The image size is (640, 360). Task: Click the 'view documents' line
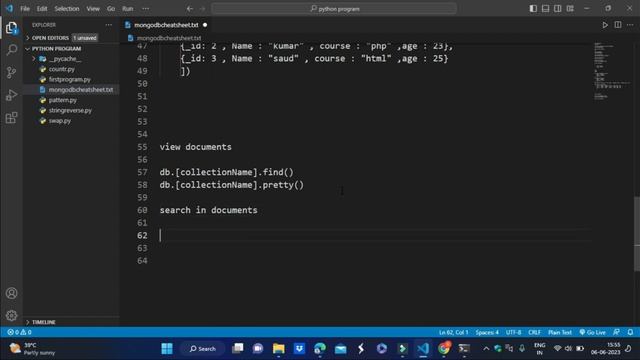(x=196, y=147)
